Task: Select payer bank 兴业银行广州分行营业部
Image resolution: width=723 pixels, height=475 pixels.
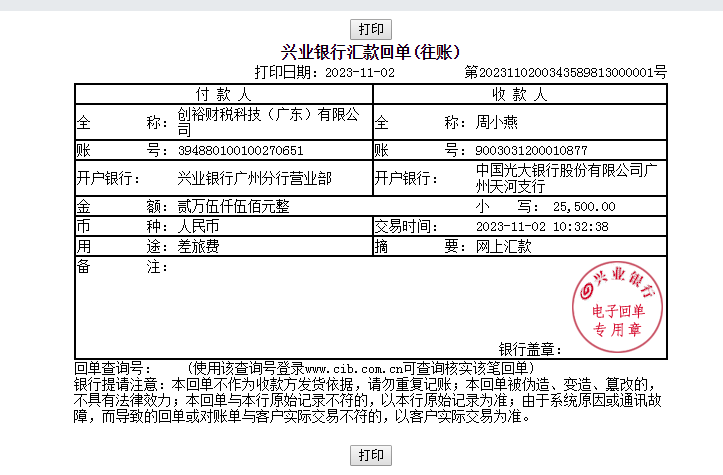Action: 255,178
